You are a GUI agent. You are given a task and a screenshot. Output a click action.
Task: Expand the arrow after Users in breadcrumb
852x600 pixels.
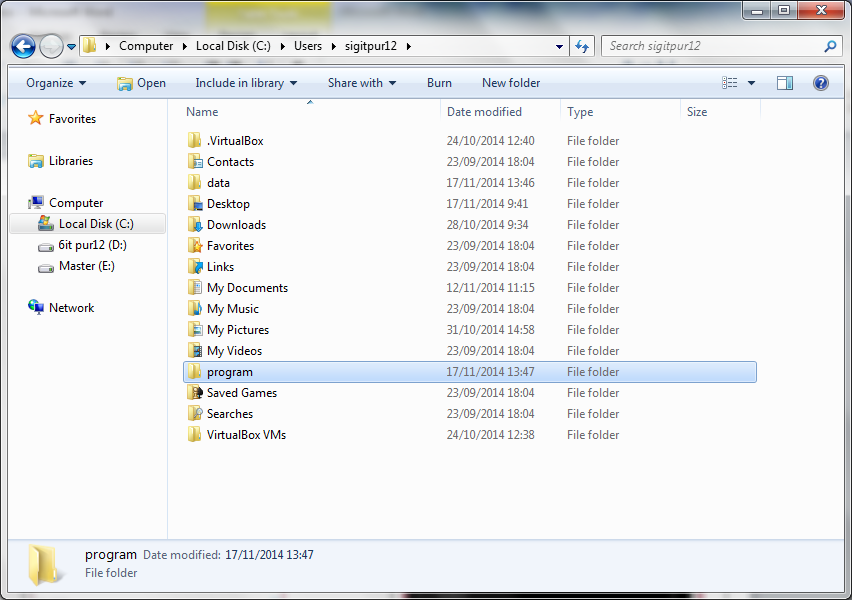pyautogui.click(x=334, y=46)
